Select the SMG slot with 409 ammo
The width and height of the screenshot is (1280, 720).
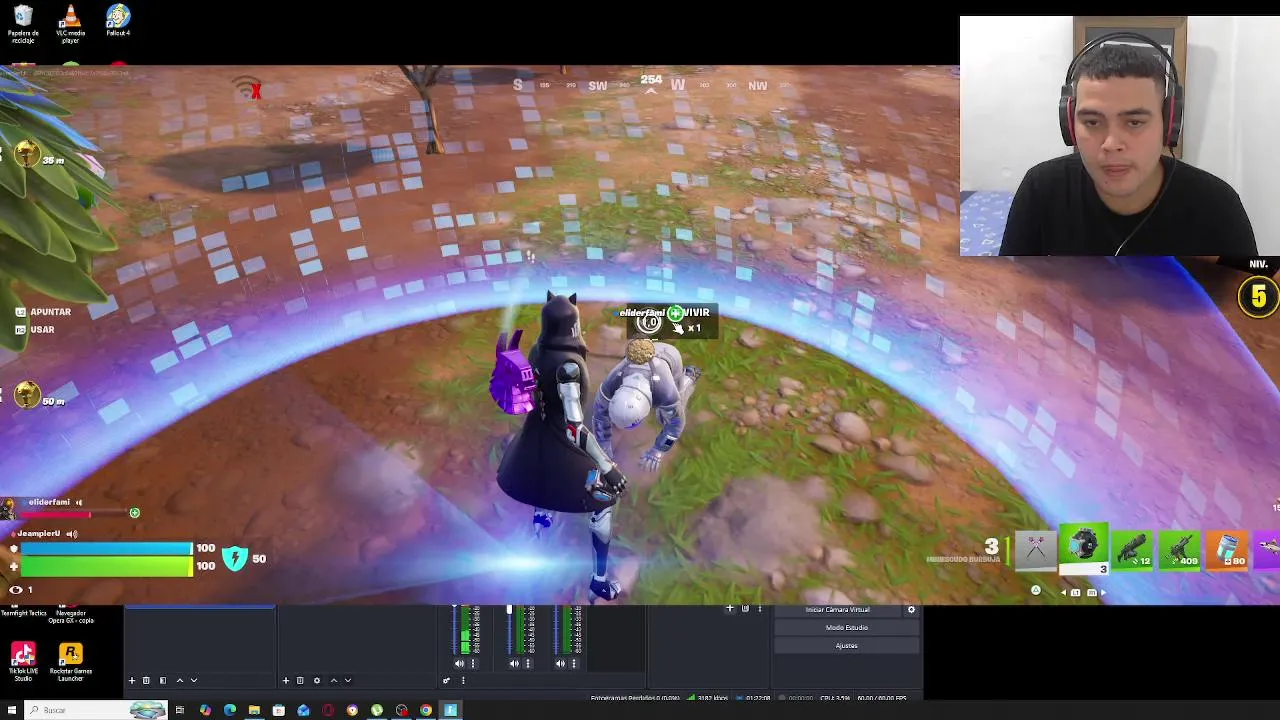(x=1180, y=551)
